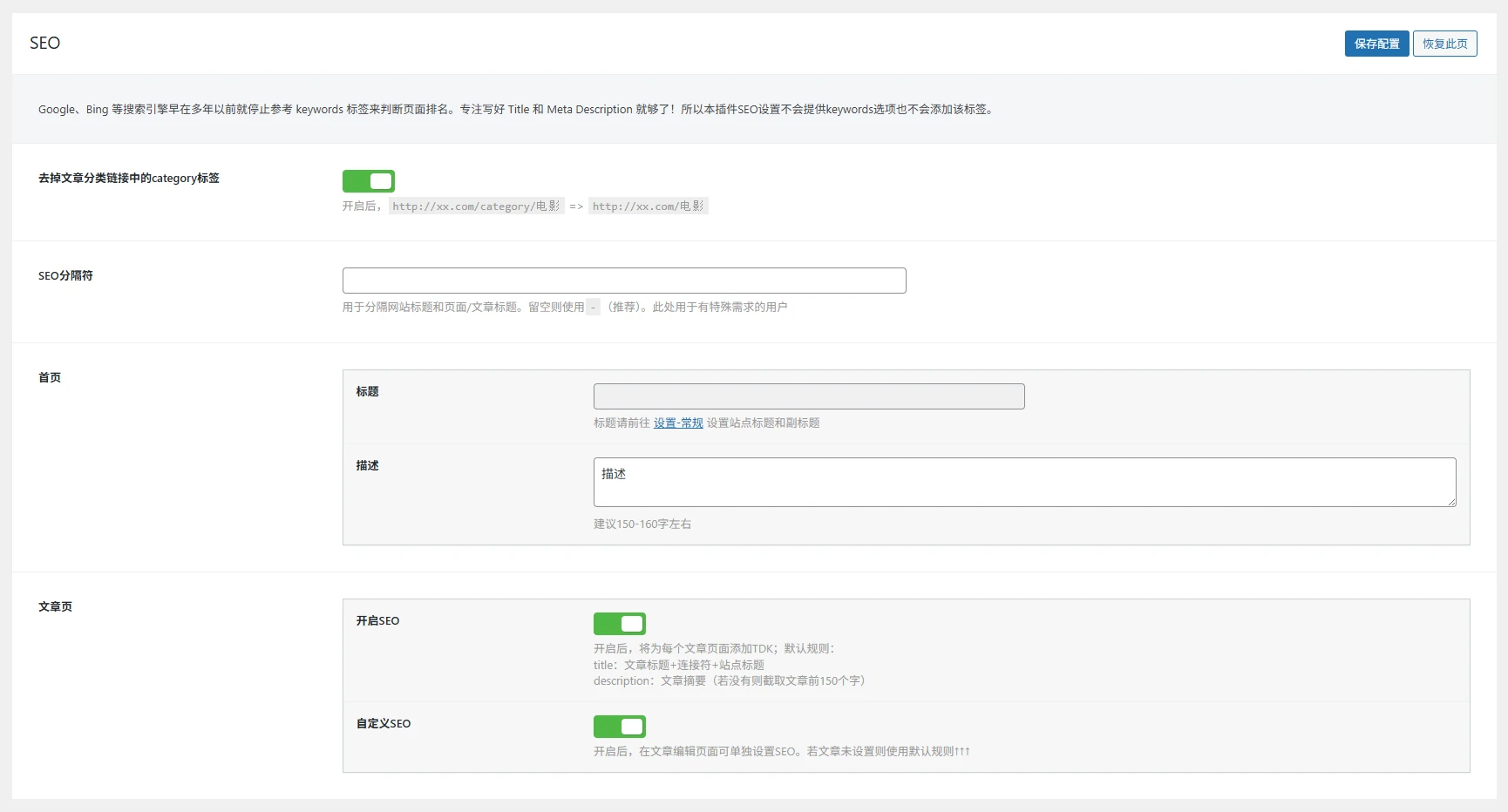
Task: Click the 保存配置 button
Action: coord(1376,43)
